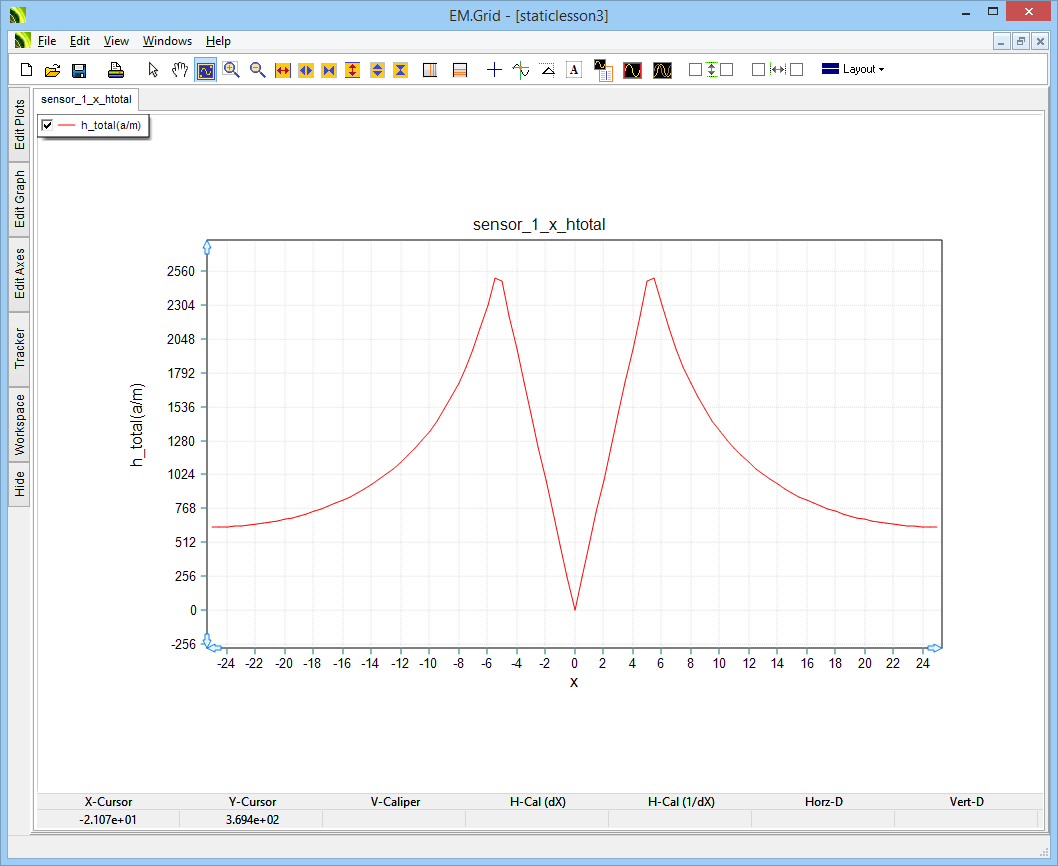Switch to the sensor_1_x_htotal tab
The width and height of the screenshot is (1058, 866).
[x=86, y=100]
